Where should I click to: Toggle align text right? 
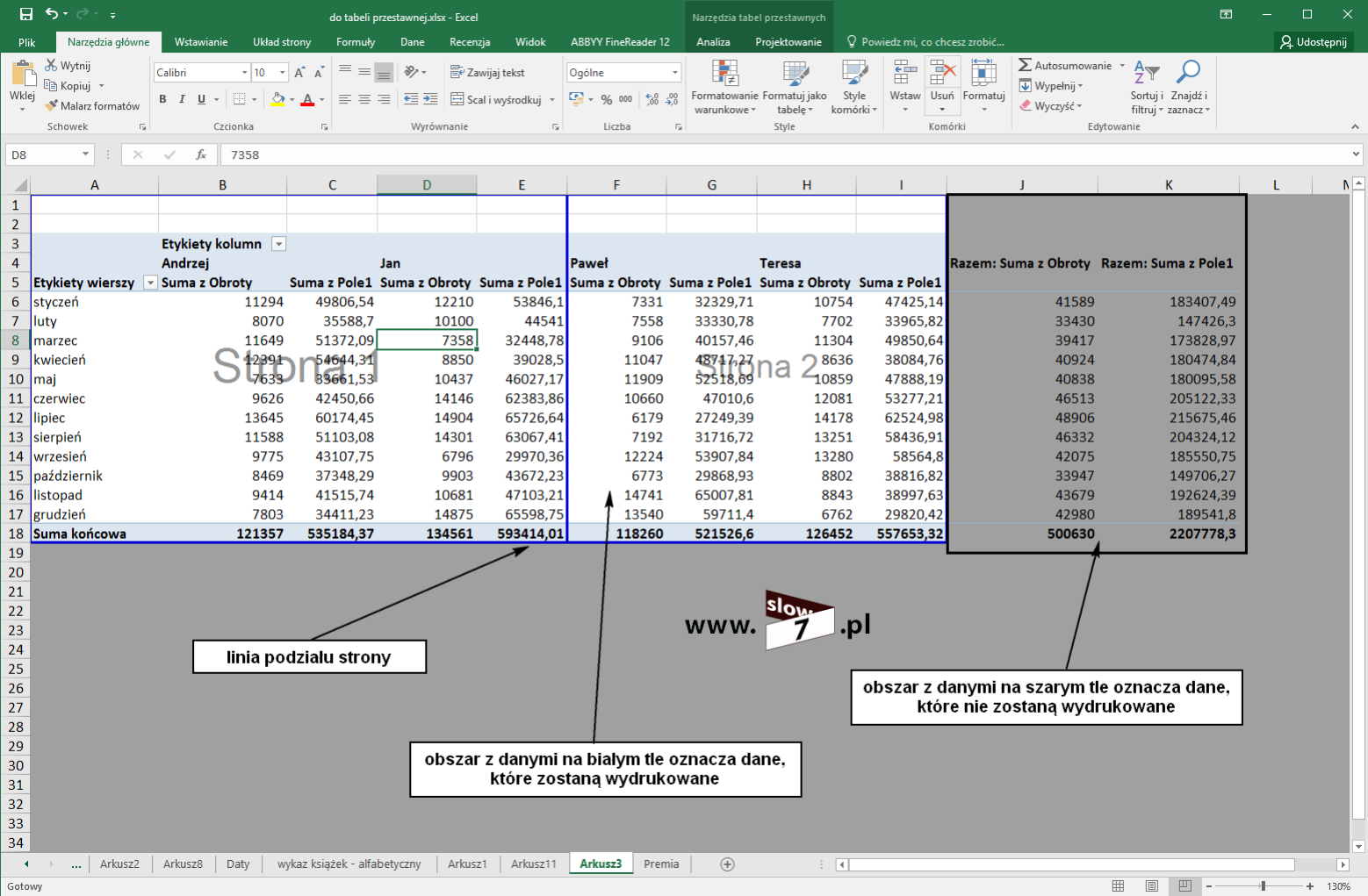[384, 99]
